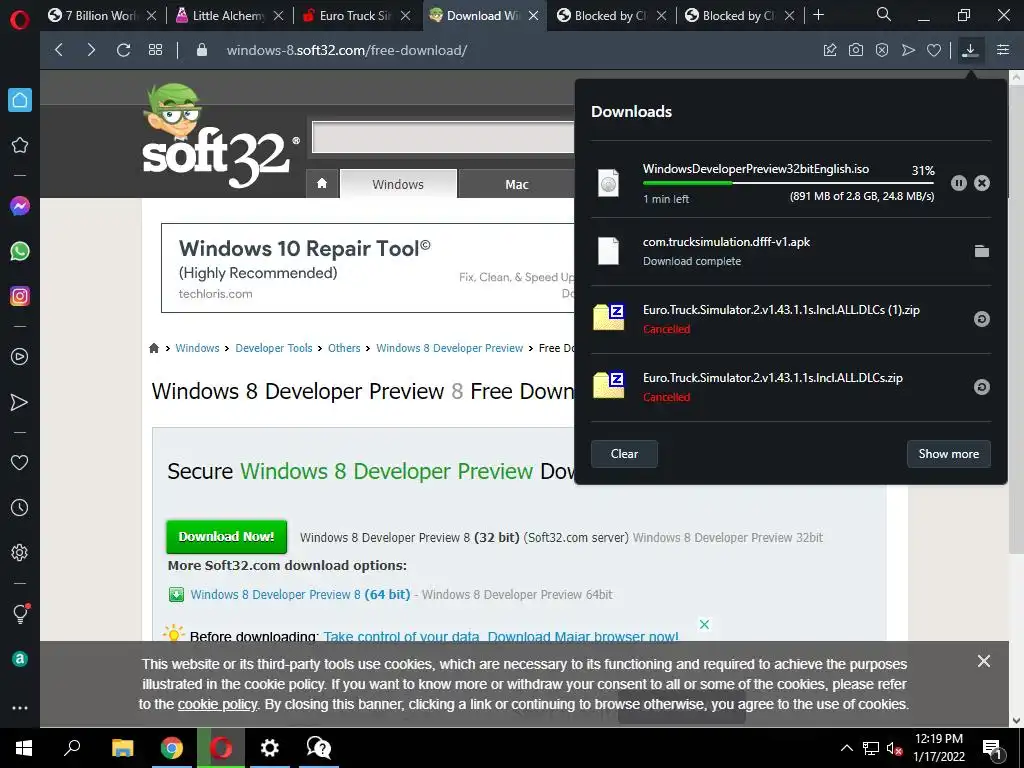Open File Explorer from taskbar
The width and height of the screenshot is (1024, 768).
[122, 748]
